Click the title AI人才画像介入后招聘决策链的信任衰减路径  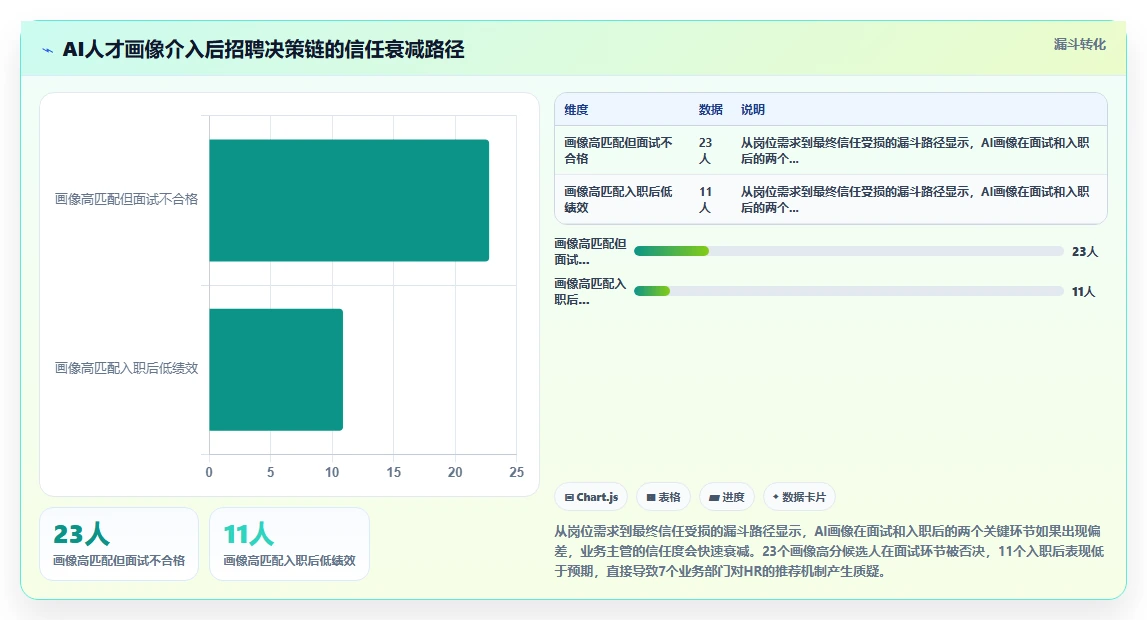point(263,50)
